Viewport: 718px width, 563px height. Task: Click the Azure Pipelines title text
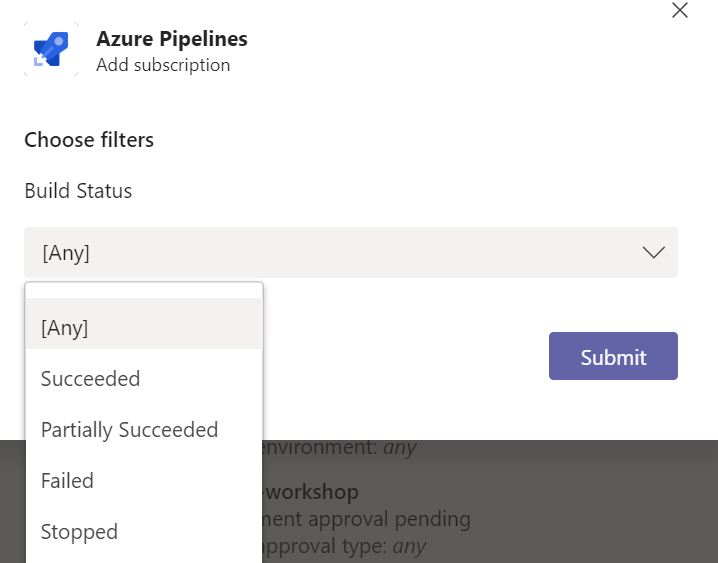pos(172,39)
